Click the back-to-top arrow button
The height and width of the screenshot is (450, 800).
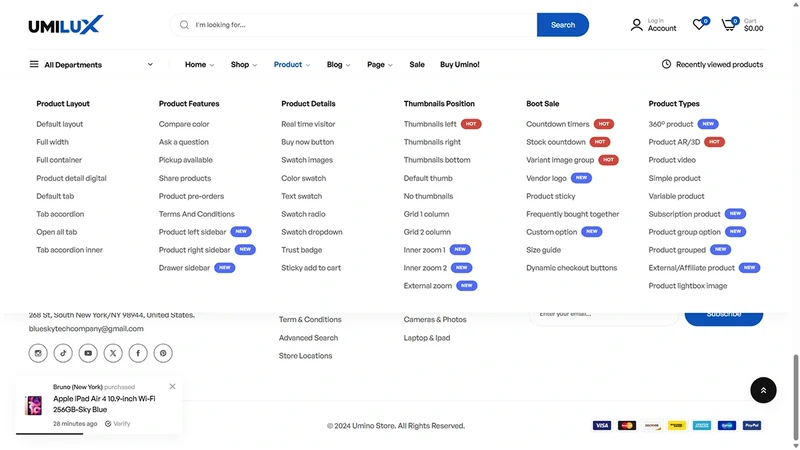click(763, 390)
